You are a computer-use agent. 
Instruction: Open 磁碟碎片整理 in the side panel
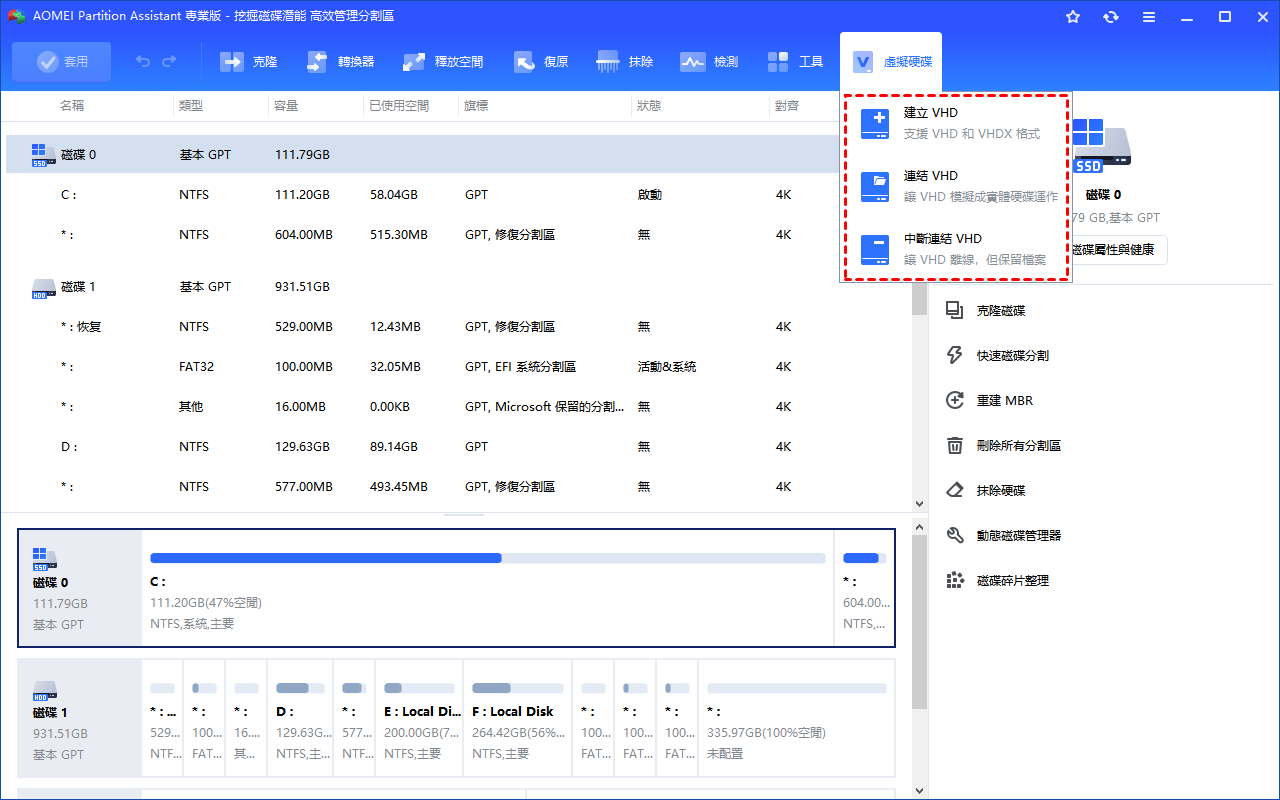coord(998,581)
